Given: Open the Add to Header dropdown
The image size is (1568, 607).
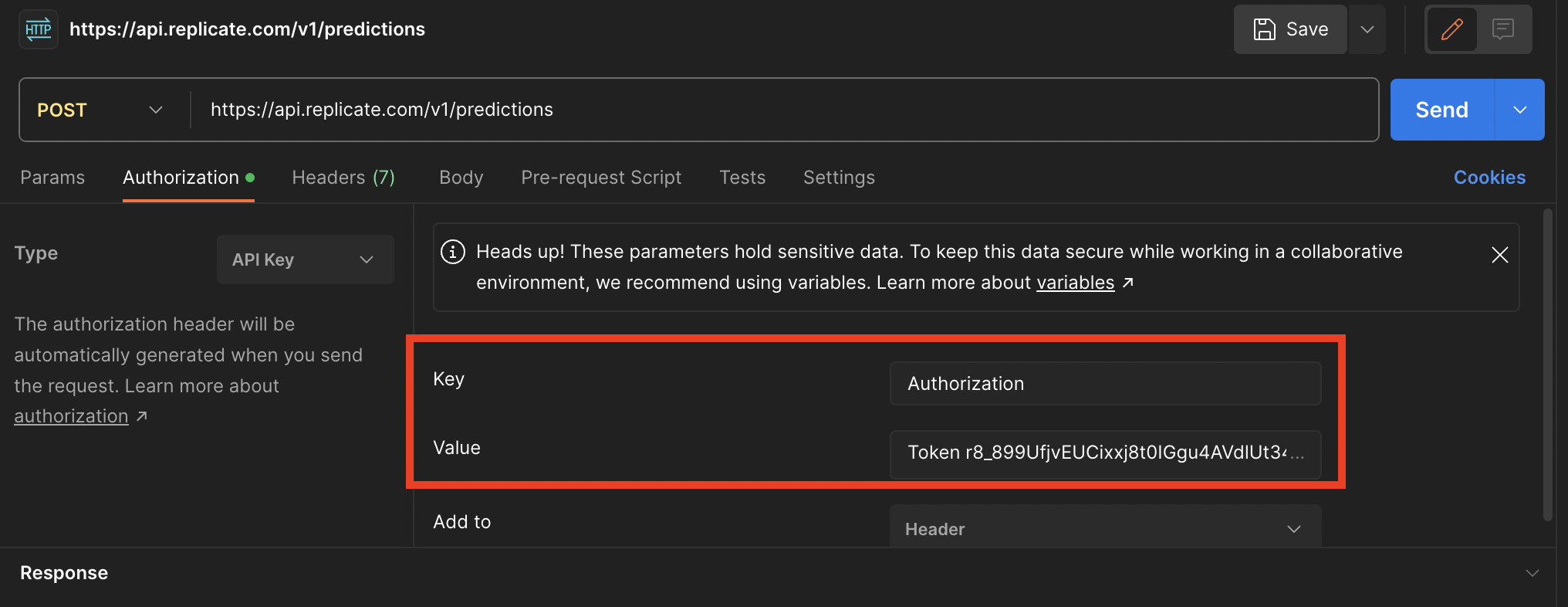Looking at the screenshot, I should click(x=1104, y=529).
